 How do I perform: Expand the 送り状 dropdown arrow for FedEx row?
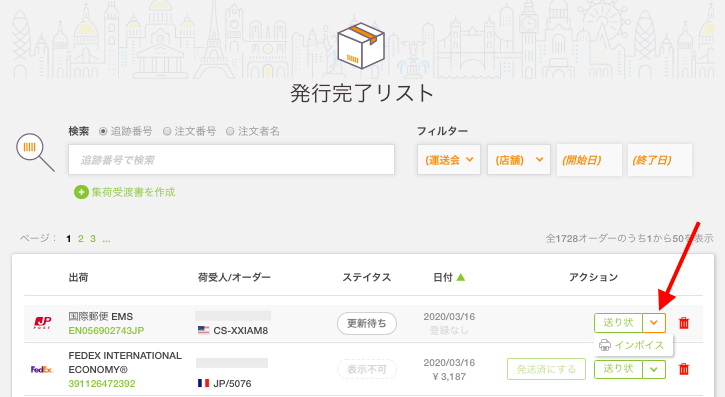click(654, 369)
